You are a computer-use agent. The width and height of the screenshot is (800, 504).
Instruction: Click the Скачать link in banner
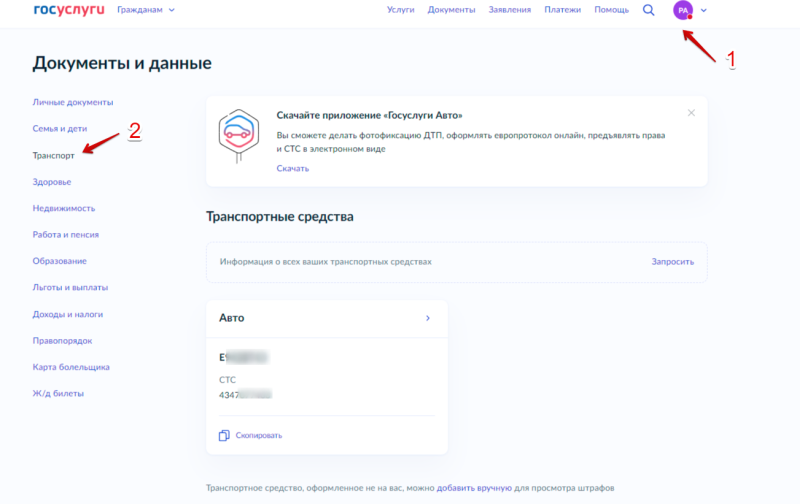tap(292, 168)
